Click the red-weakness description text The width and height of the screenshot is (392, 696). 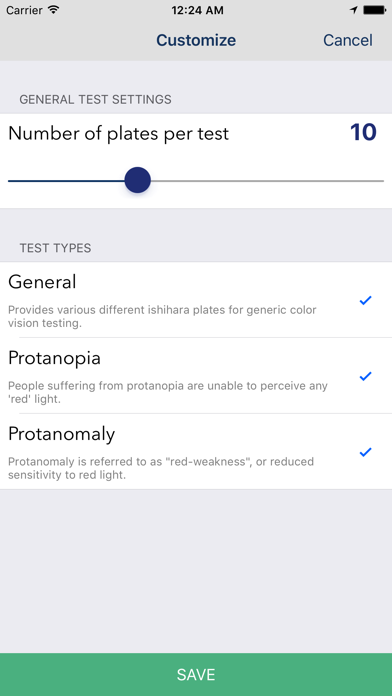161,468
